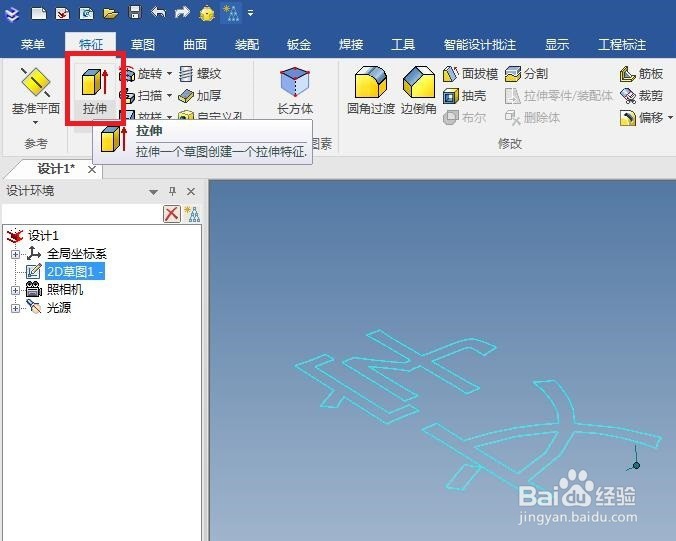Select the Feature (特征) ribbon tab
Viewport: 676px width, 541px height.
[91, 44]
